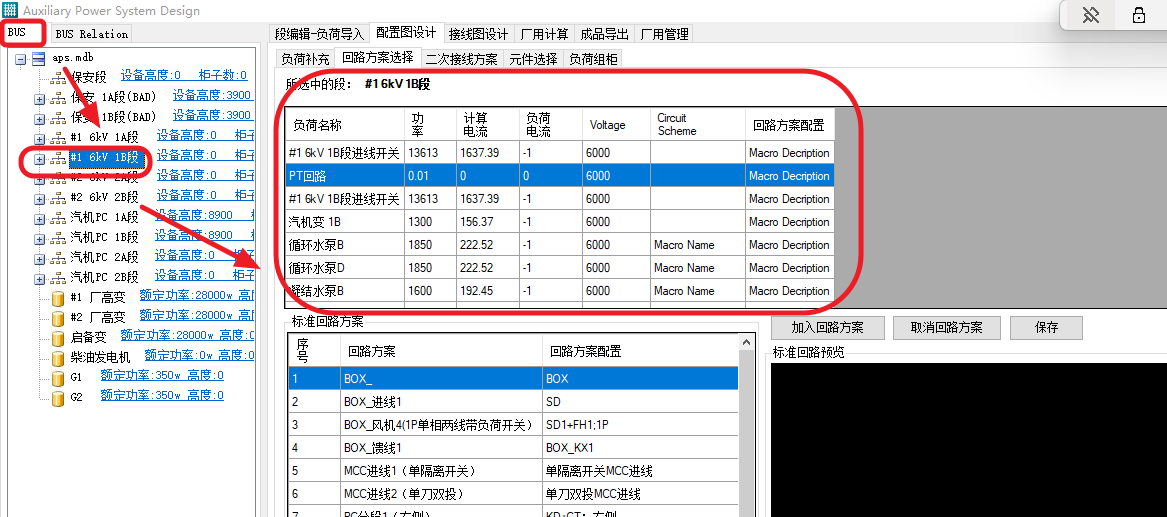Click the 负荷名称 column header
The height and width of the screenshot is (517, 1167).
pos(345,125)
